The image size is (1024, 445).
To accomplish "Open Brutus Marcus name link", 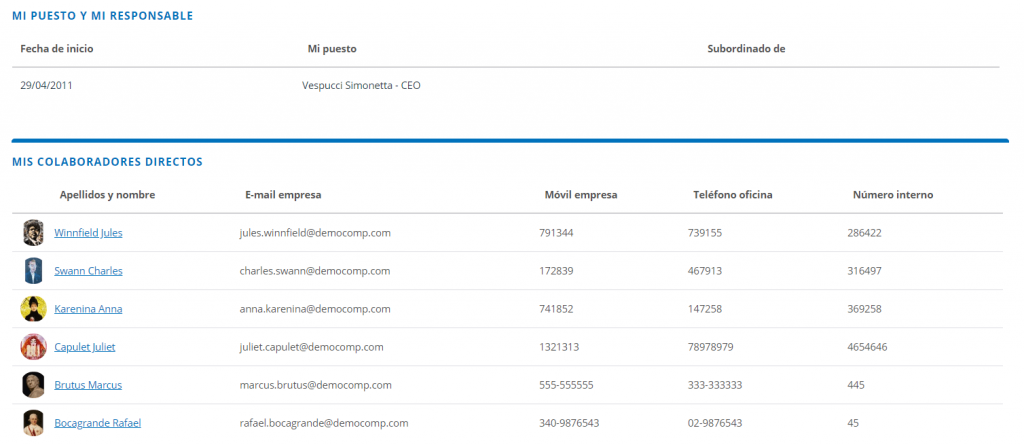I will pyautogui.click(x=88, y=385).
